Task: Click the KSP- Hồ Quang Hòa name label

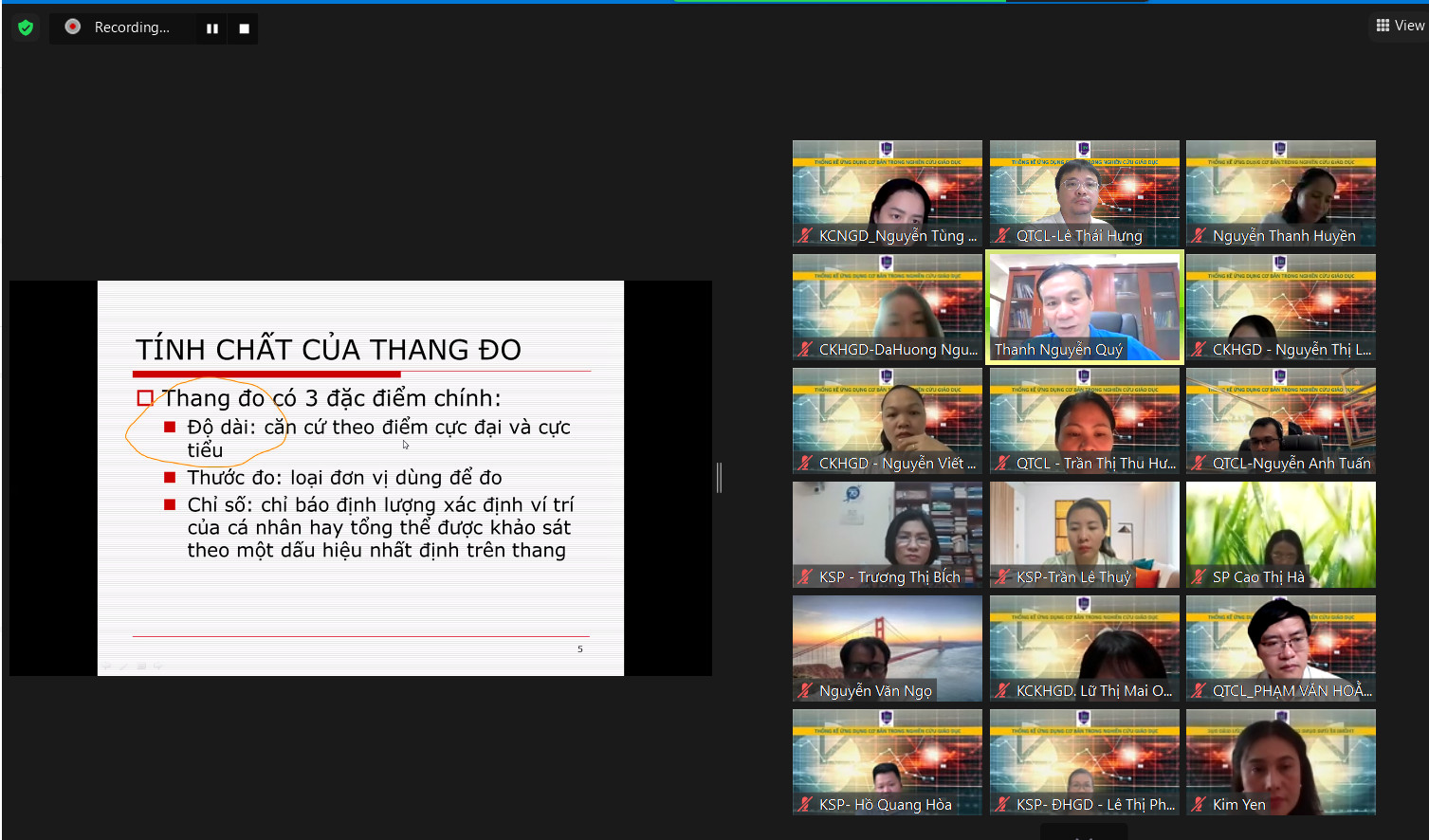Action: (x=885, y=805)
